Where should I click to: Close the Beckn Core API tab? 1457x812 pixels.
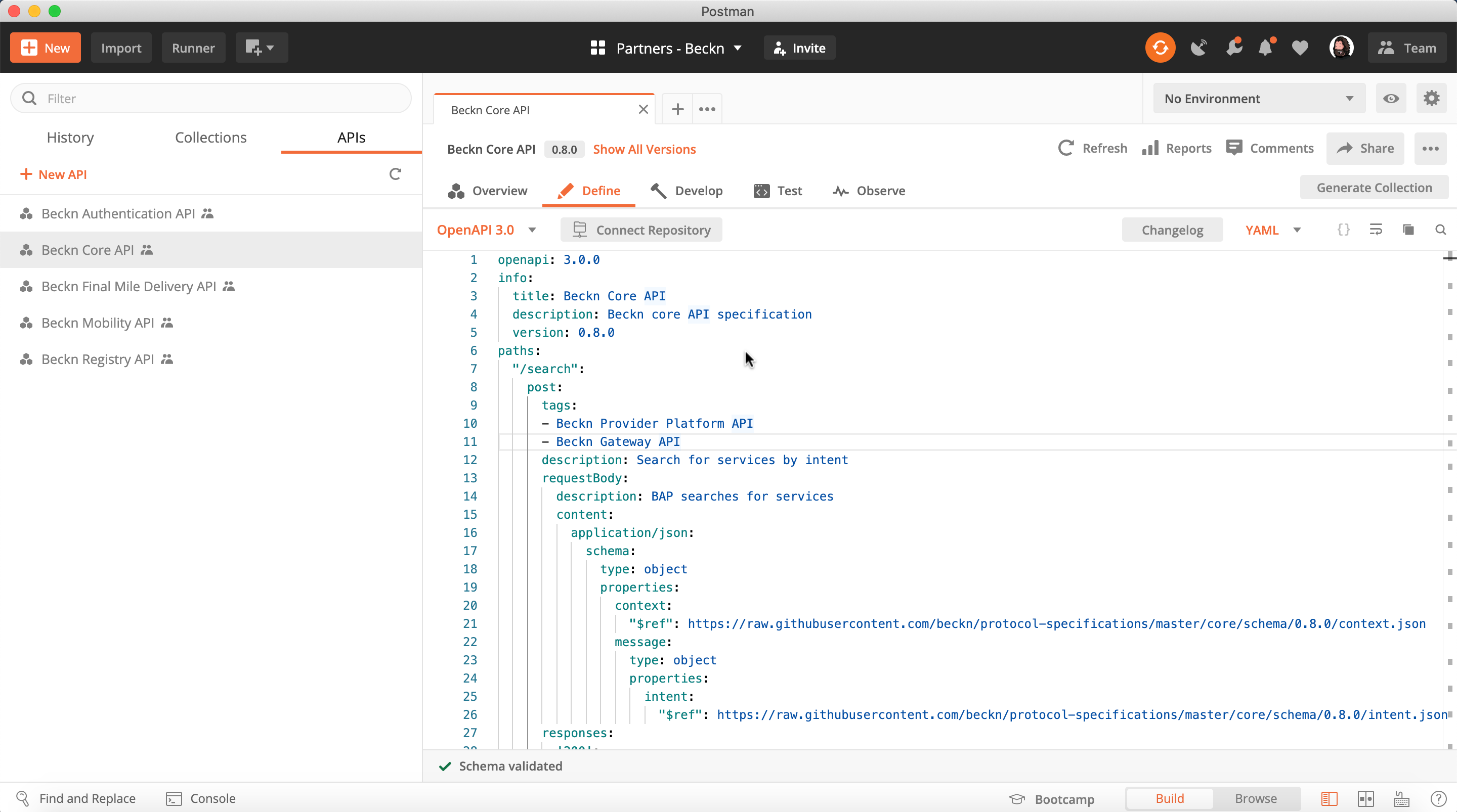643,110
